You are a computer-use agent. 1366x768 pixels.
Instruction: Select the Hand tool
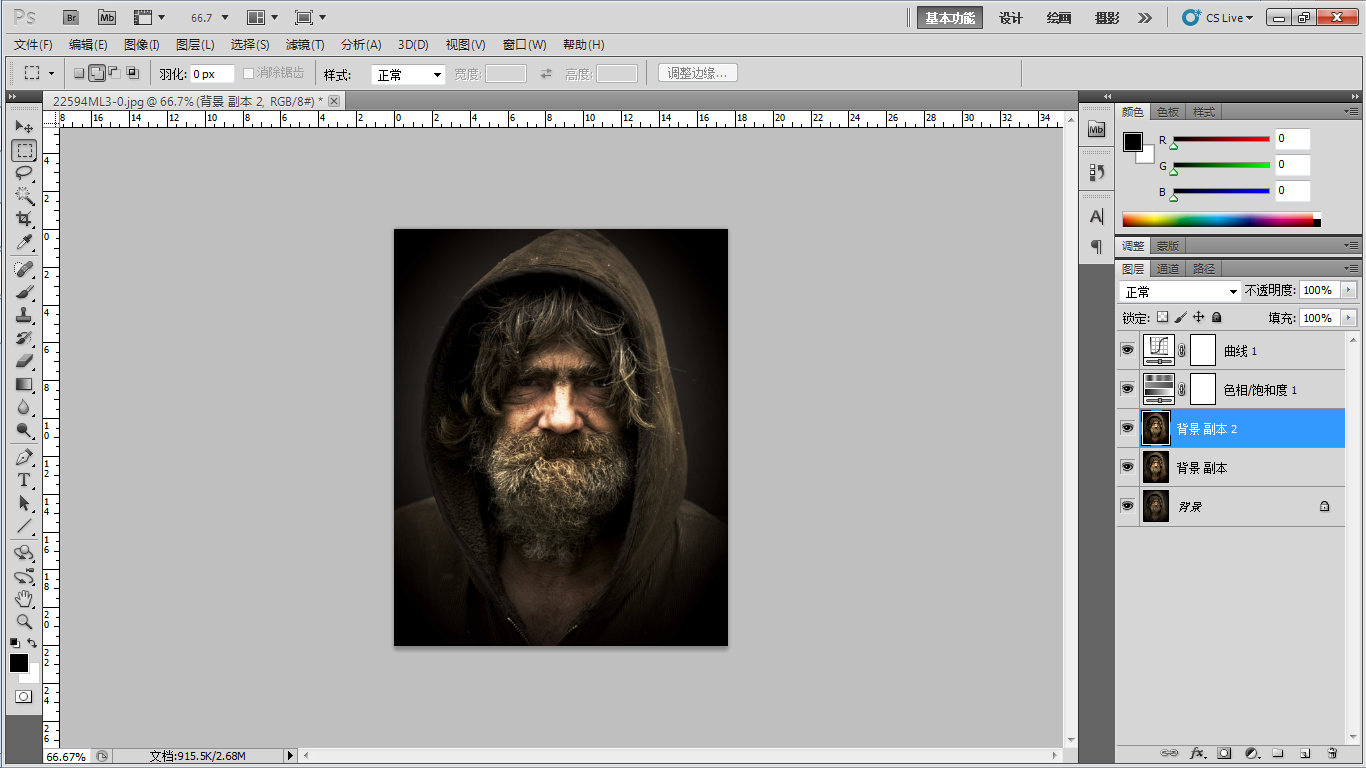[x=24, y=599]
